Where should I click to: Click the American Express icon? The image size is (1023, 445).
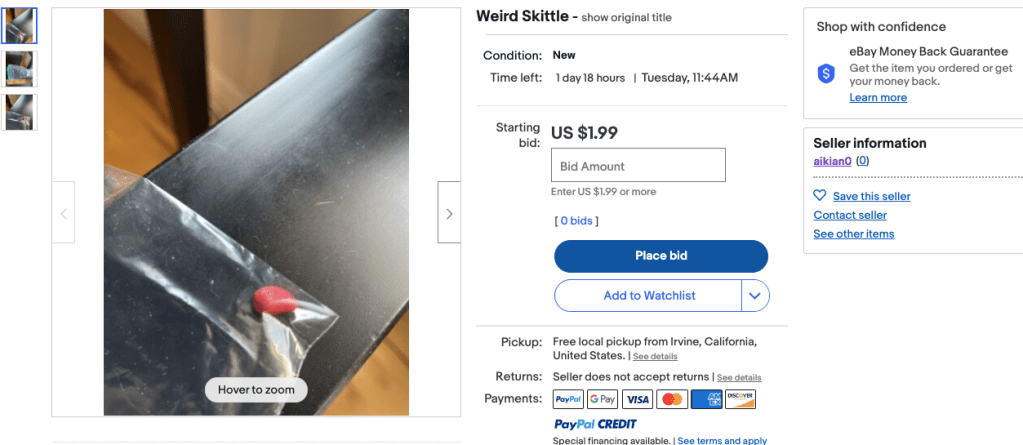[707, 400]
